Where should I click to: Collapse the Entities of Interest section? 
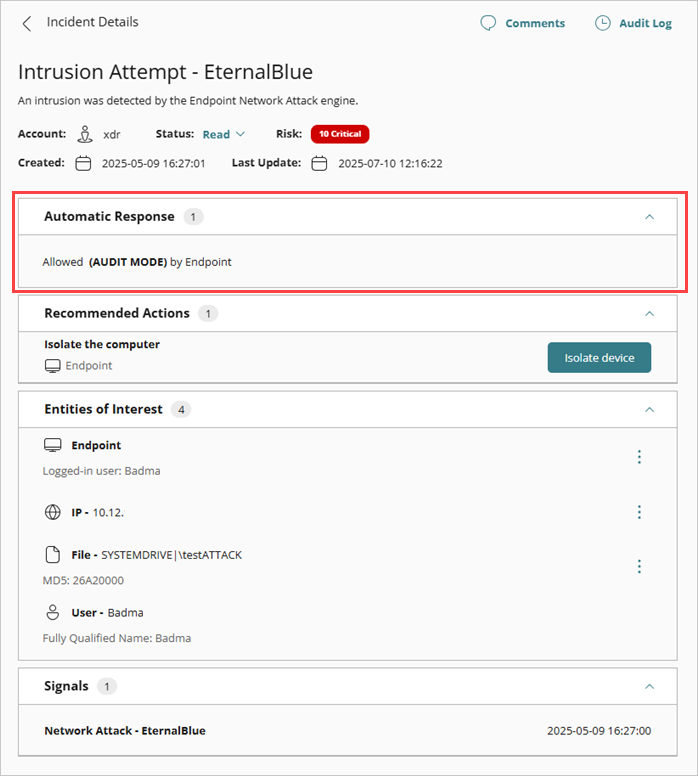point(649,409)
